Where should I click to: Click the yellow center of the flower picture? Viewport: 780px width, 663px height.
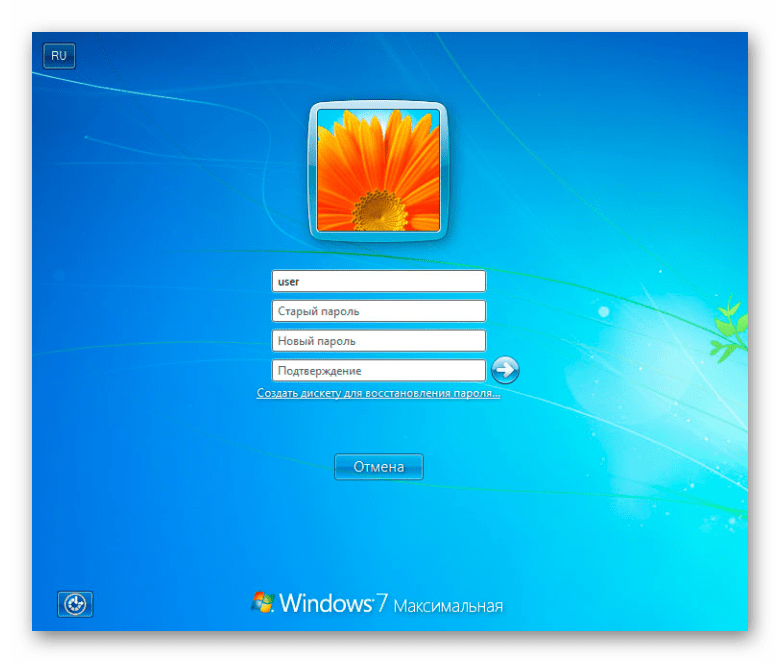pyautogui.click(x=378, y=208)
